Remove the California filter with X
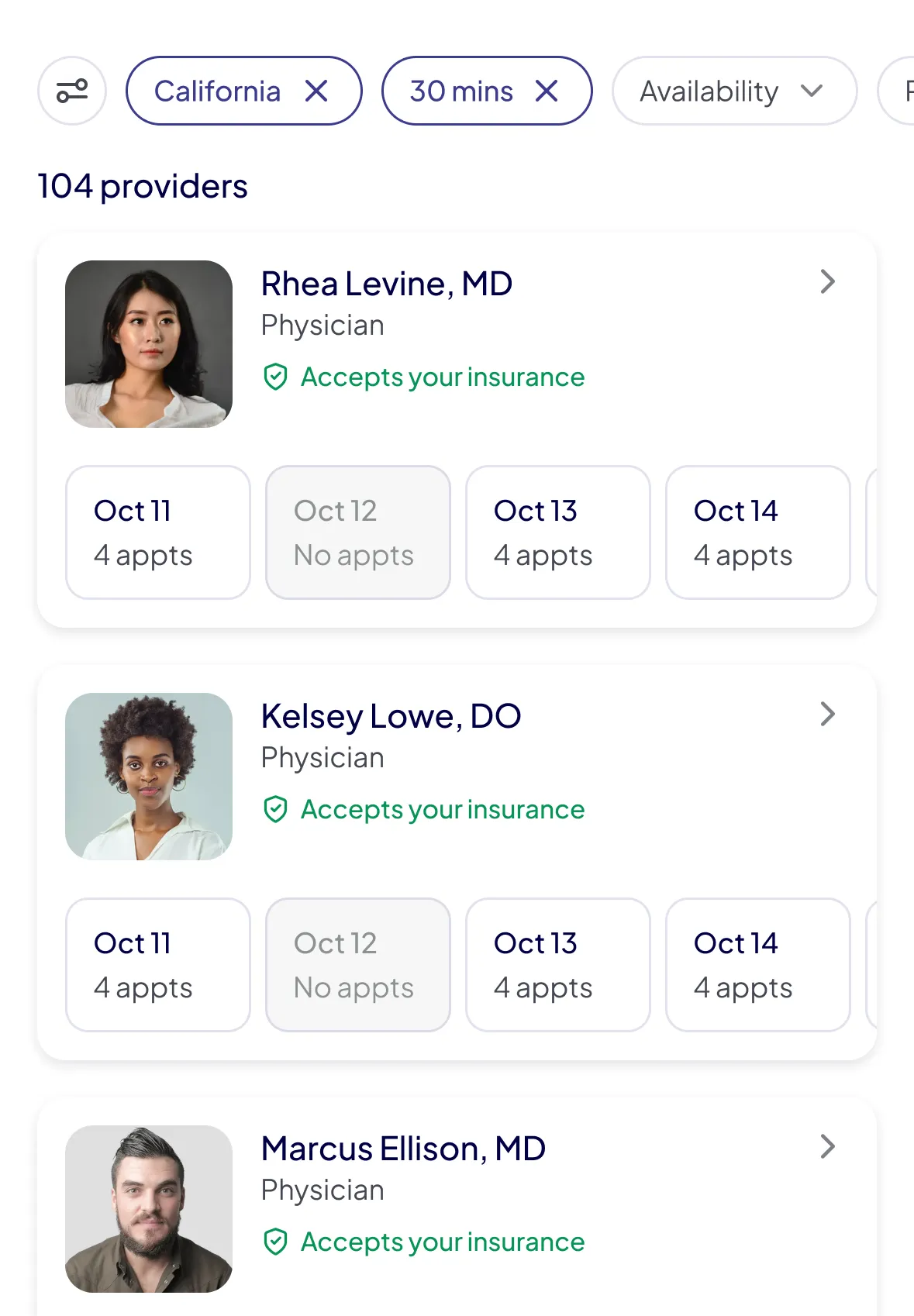Viewport: 914px width, 1316px height. tap(316, 91)
